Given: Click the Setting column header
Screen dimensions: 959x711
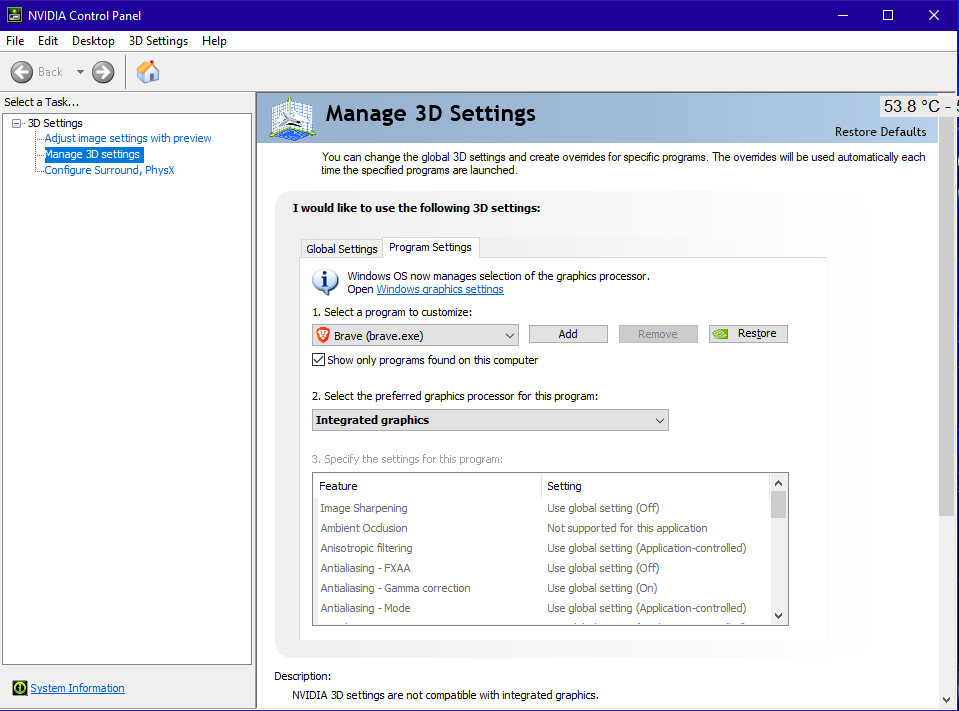Looking at the screenshot, I should coord(655,486).
